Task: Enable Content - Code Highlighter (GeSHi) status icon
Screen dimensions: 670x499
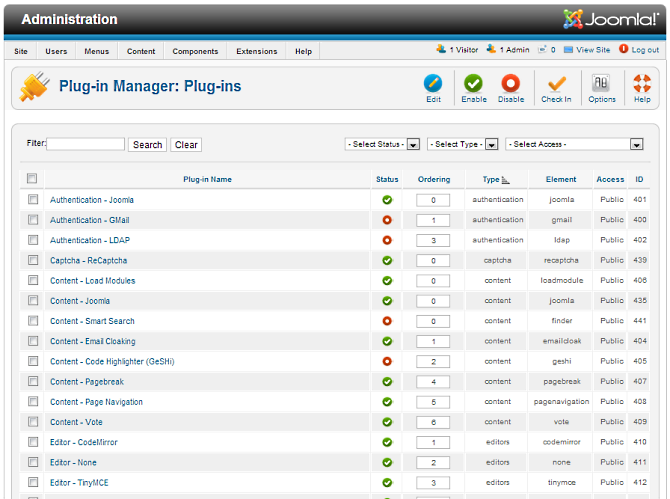Action: click(x=387, y=361)
